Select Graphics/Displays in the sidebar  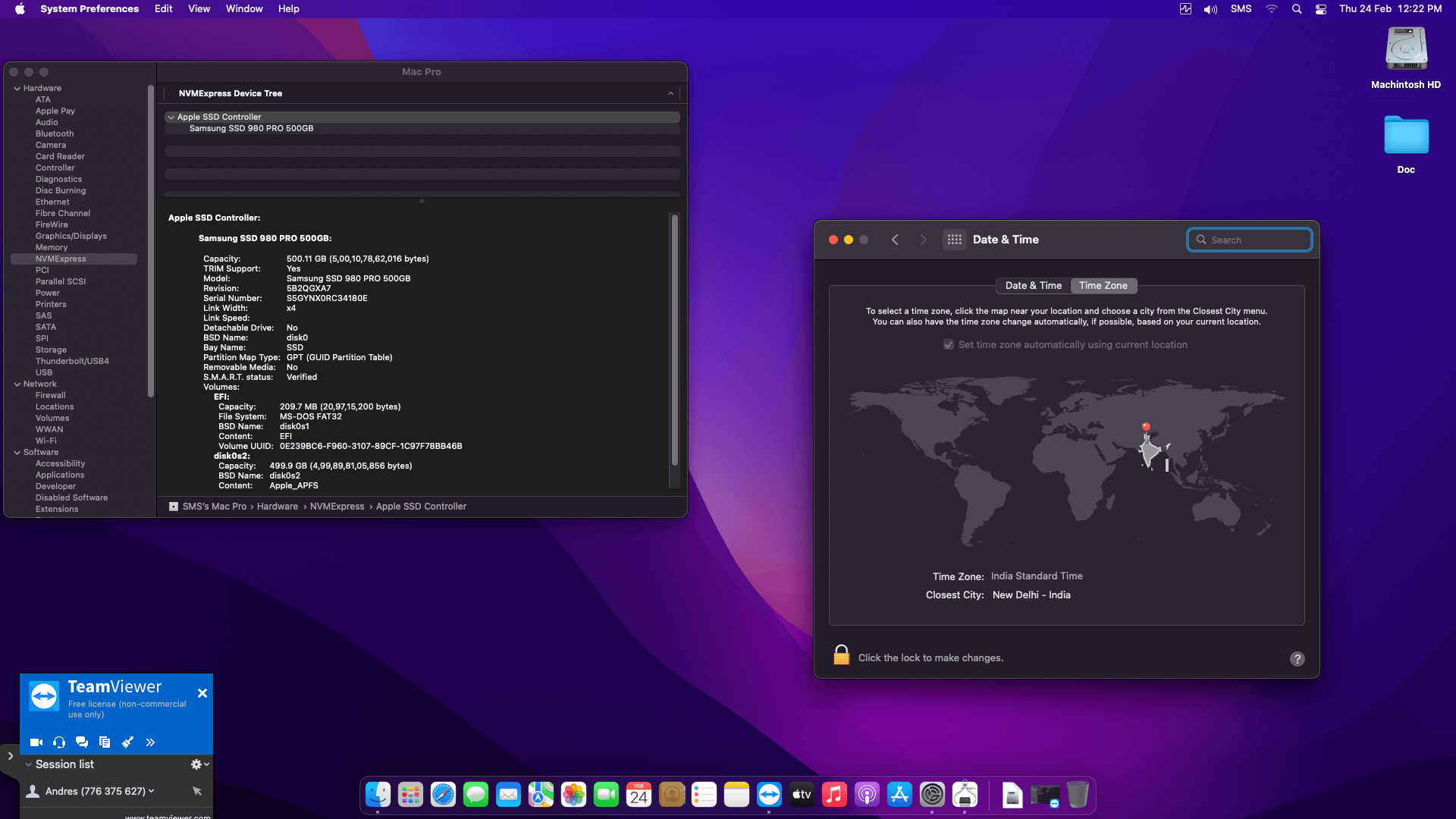pyautogui.click(x=71, y=237)
